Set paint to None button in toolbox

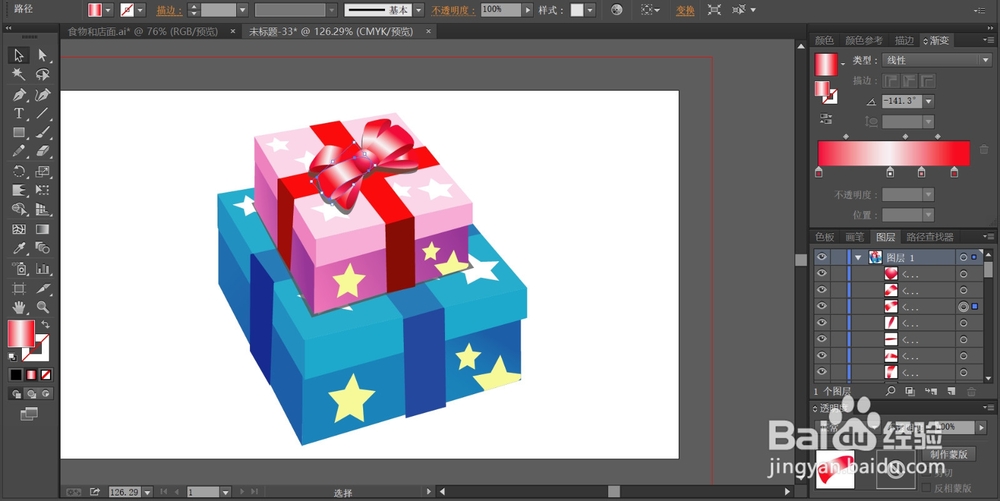click(x=46, y=375)
